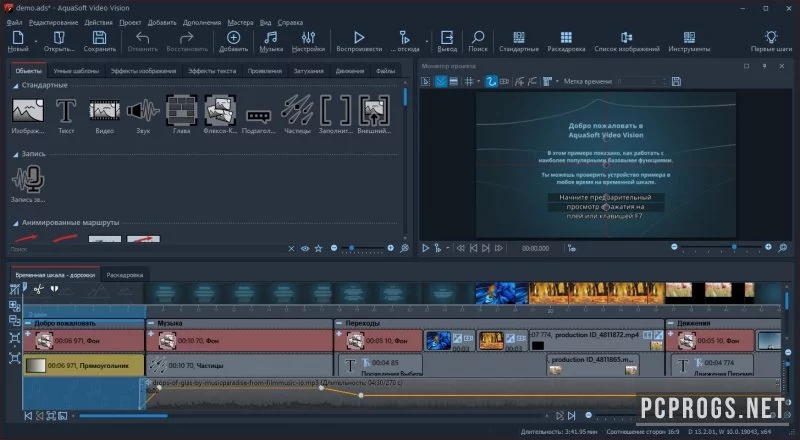
Task: Jump to next item in monitor
Action: pyautogui.click(x=486, y=248)
